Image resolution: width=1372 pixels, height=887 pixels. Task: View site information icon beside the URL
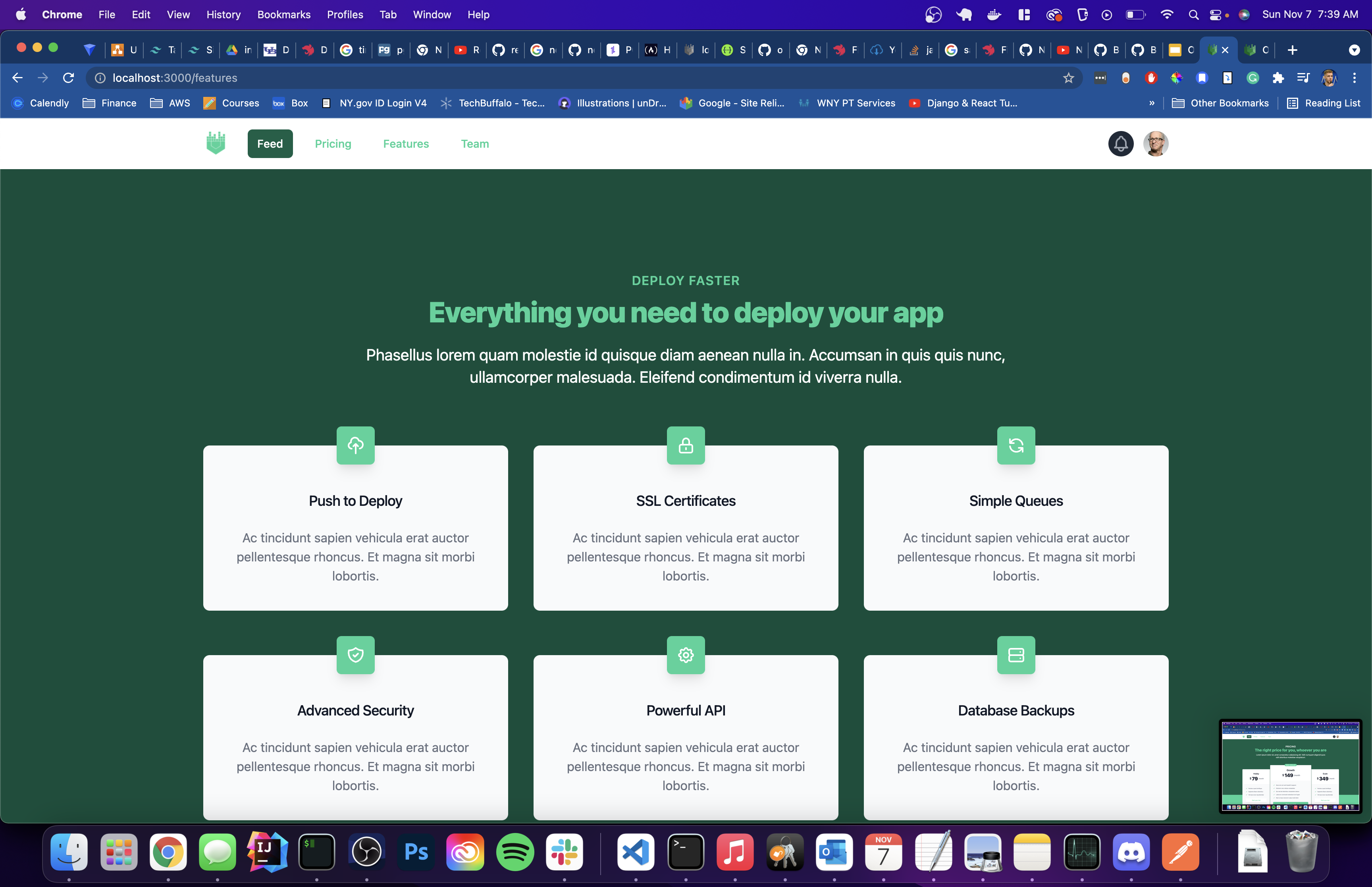pyautogui.click(x=100, y=78)
